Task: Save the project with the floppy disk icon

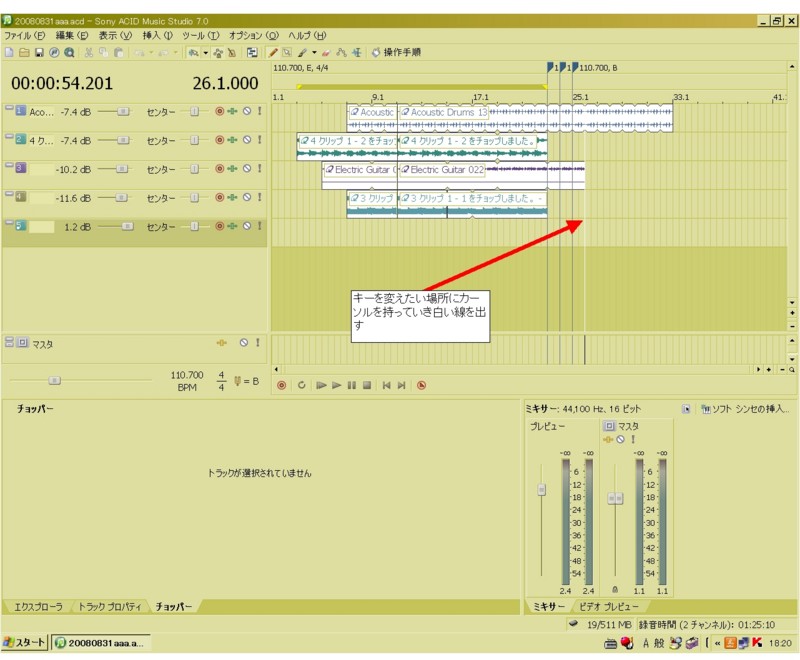Action: (x=39, y=53)
